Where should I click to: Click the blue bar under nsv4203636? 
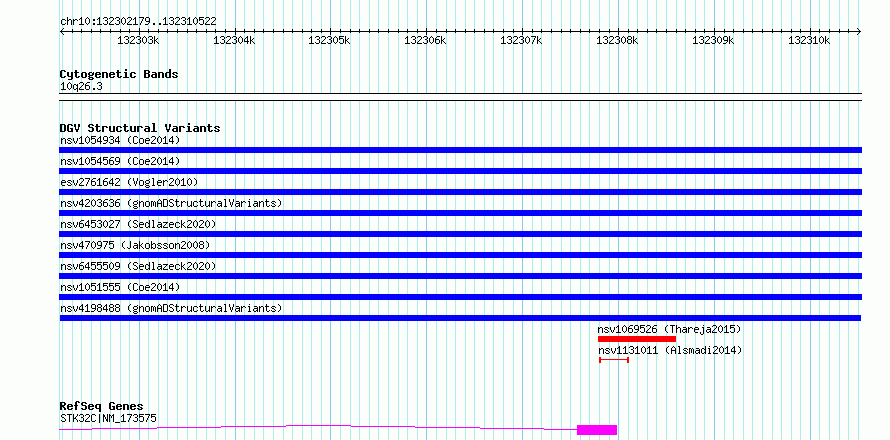point(460,213)
